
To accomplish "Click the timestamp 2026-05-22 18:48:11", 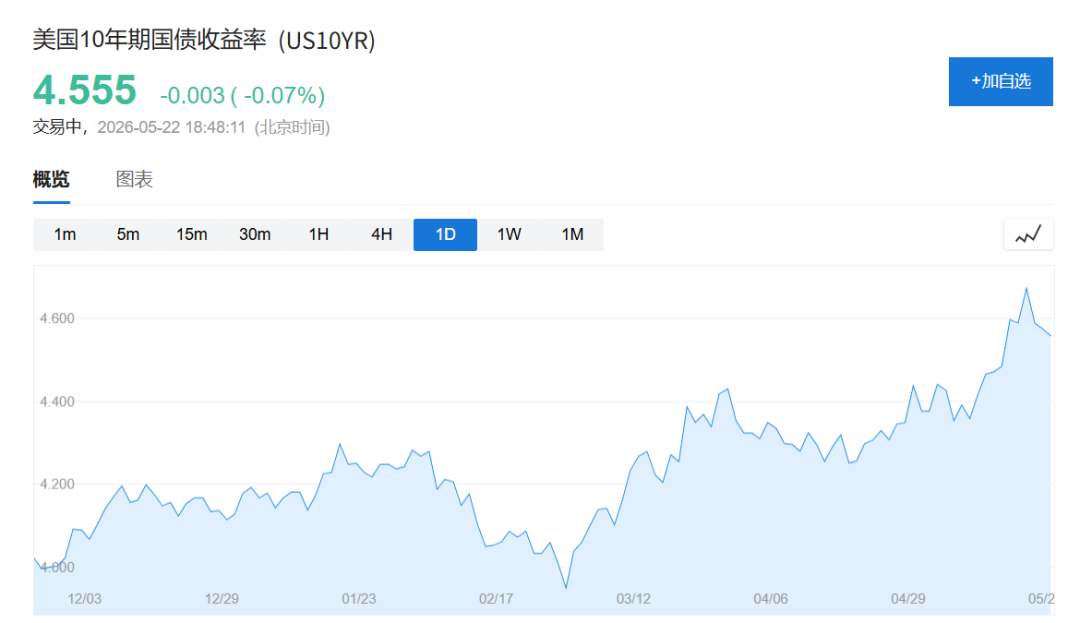I will point(172,127).
